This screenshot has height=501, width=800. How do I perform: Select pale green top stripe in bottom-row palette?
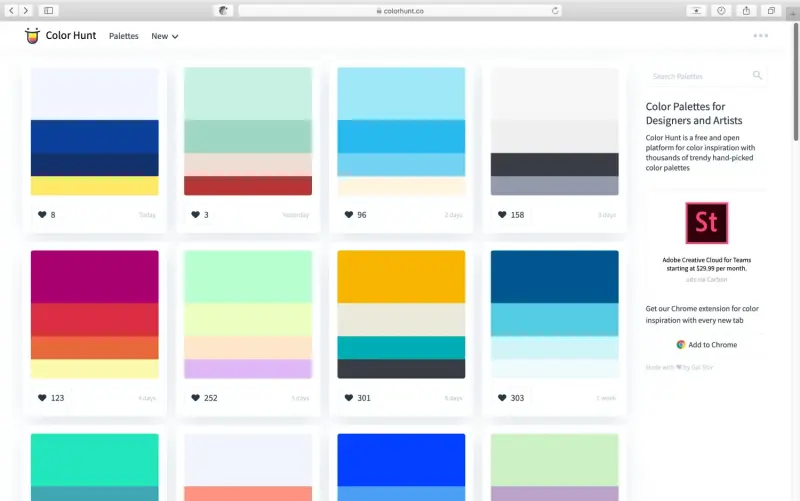coord(555,460)
